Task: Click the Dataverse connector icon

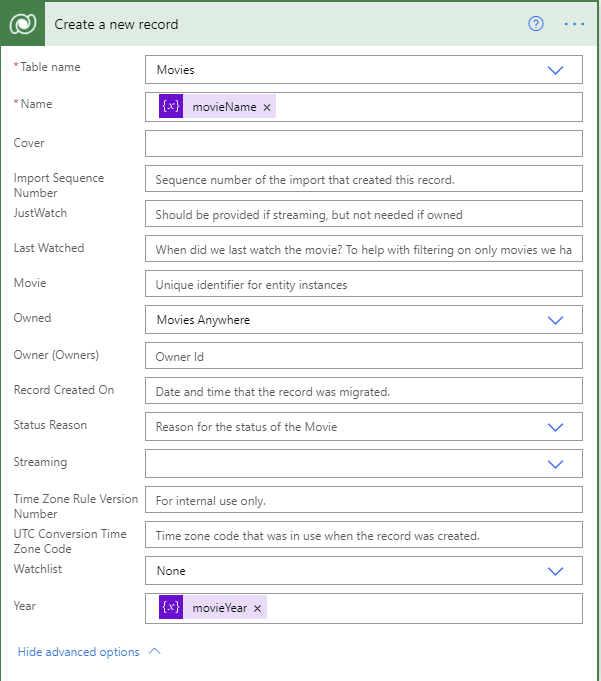Action: pyautogui.click(x=23, y=24)
